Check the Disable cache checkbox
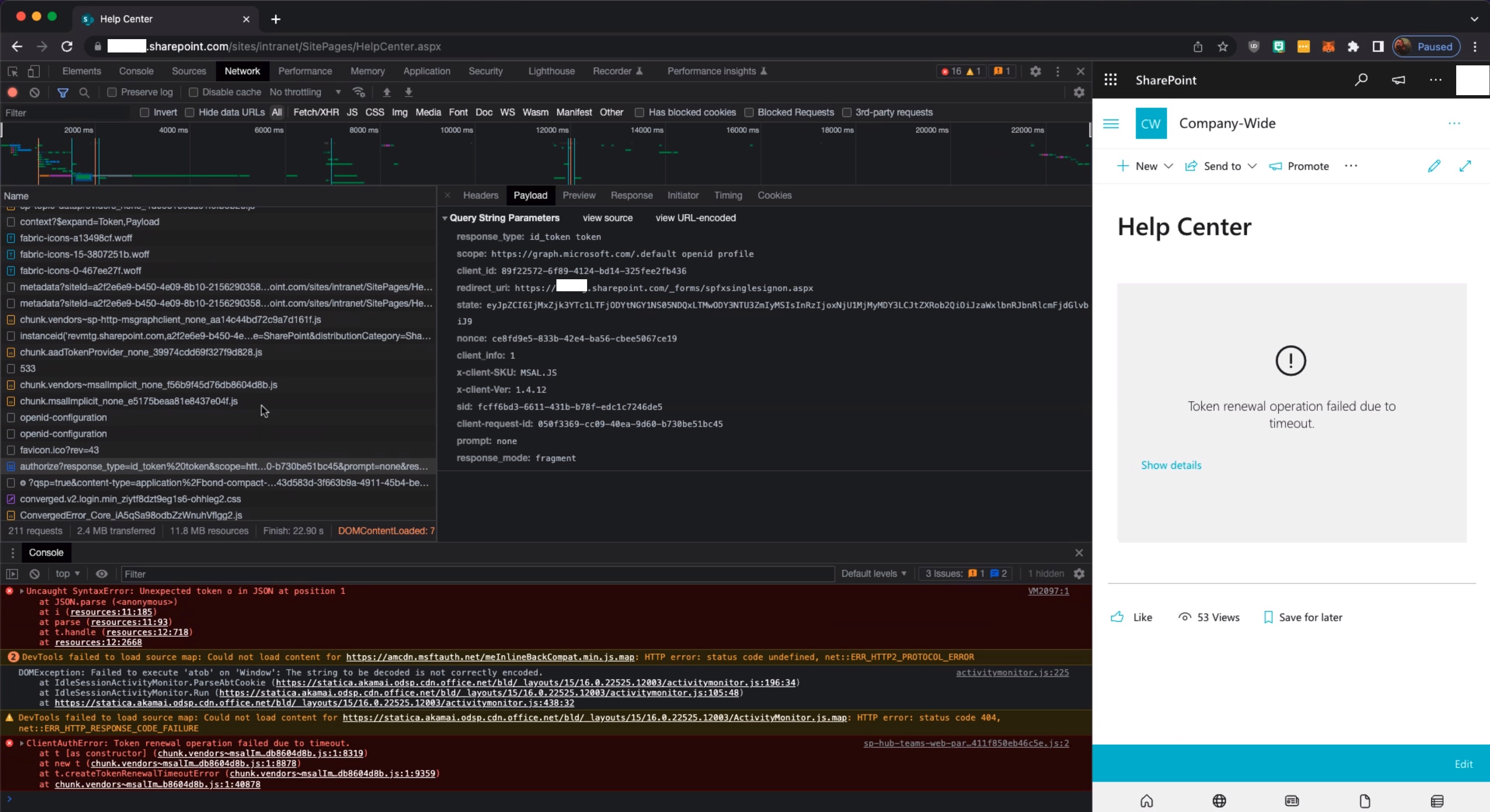The image size is (1490, 812). (x=194, y=92)
